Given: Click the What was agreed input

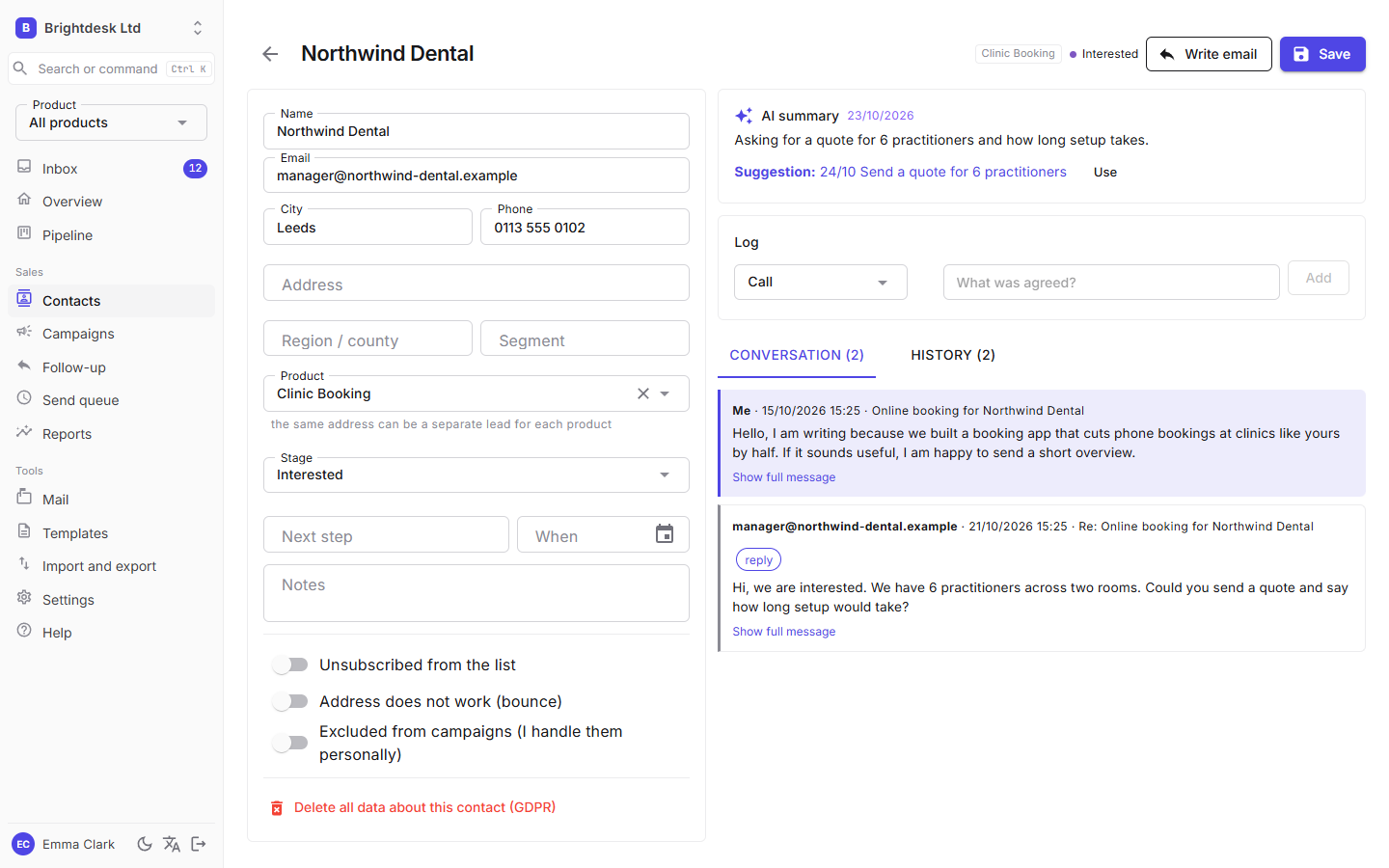Looking at the screenshot, I should click(x=1111, y=282).
